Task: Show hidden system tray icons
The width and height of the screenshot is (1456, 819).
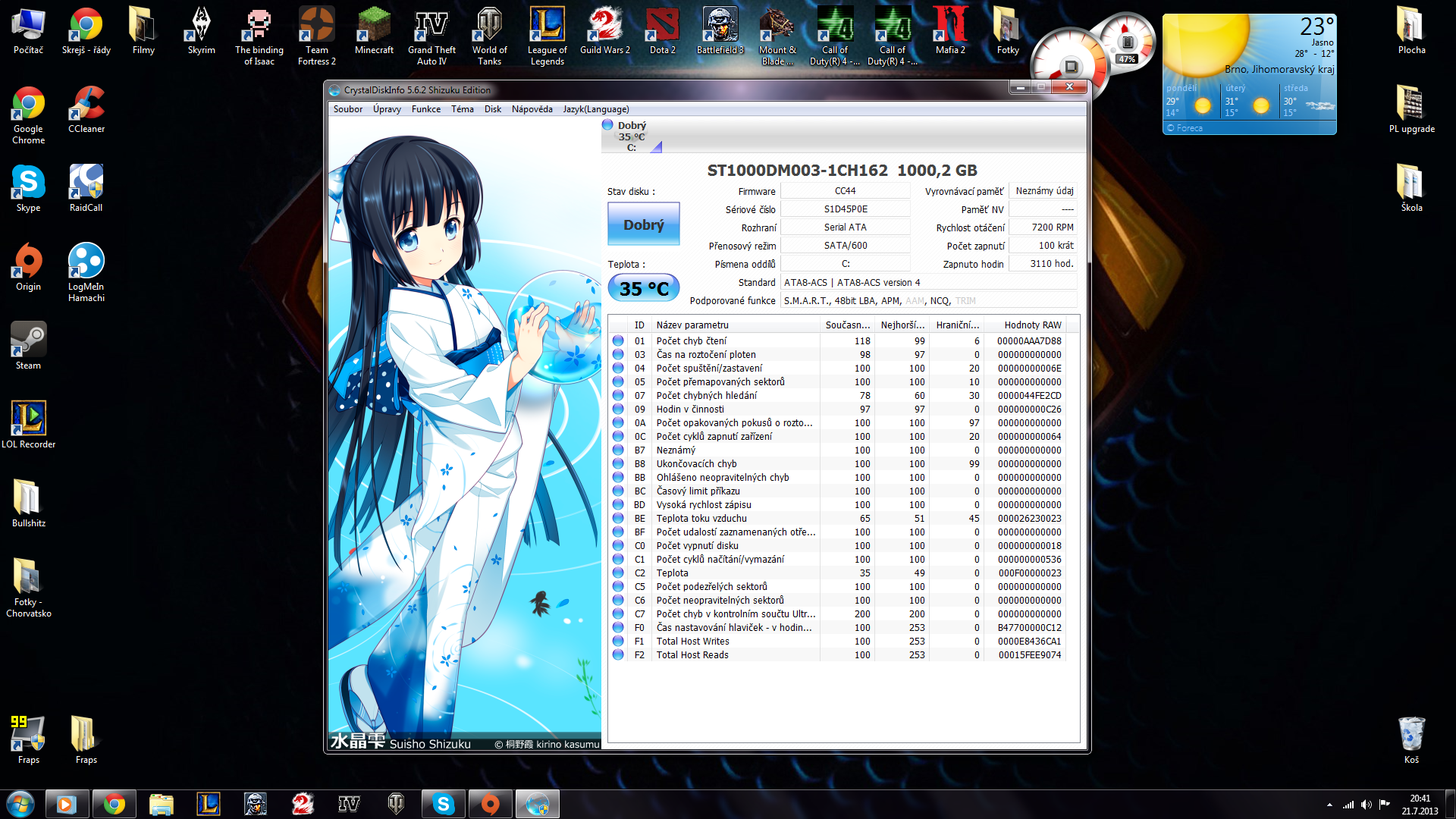Action: [1329, 805]
